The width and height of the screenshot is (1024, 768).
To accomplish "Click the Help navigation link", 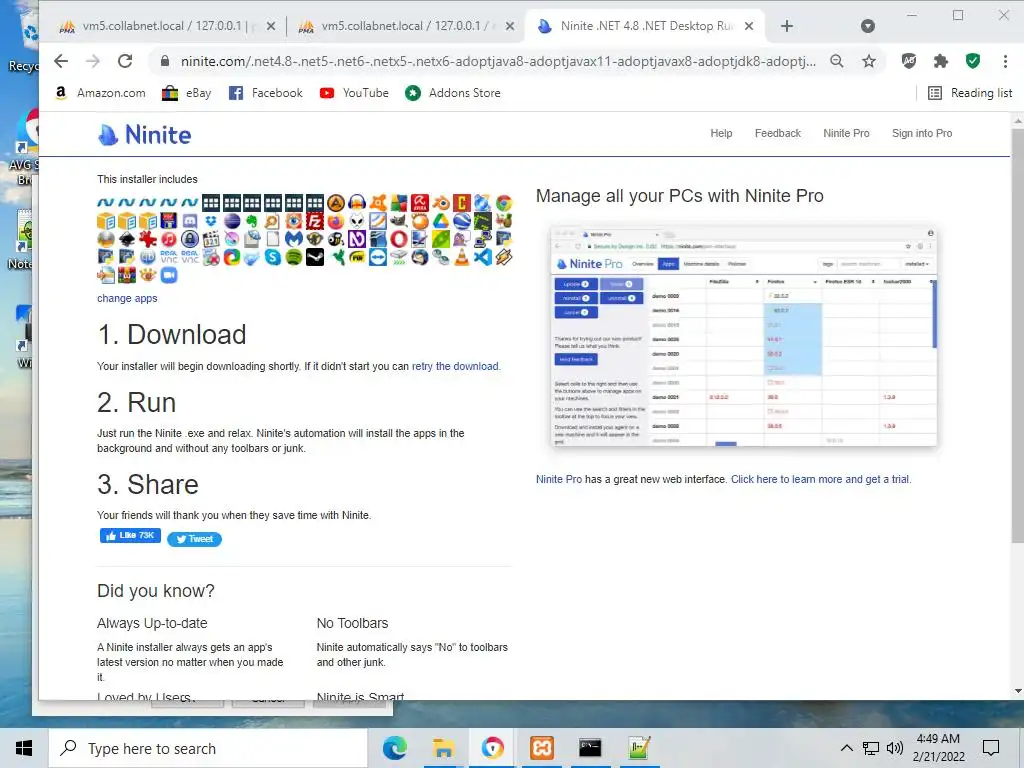I will [721, 133].
